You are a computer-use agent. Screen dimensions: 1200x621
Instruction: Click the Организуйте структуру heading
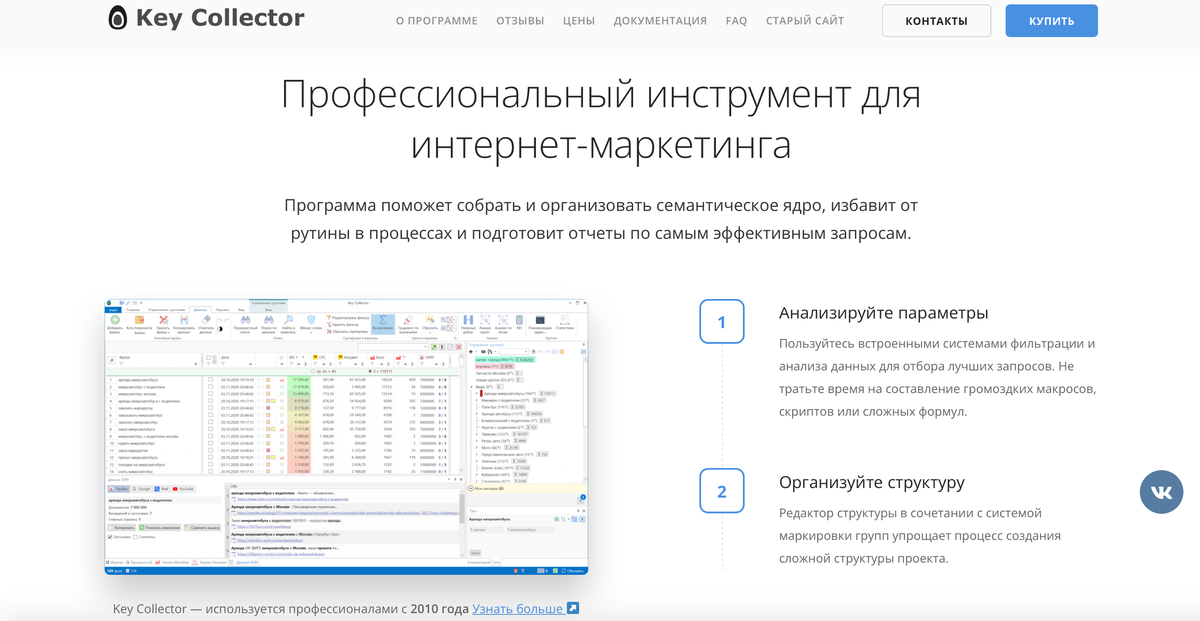coord(872,482)
